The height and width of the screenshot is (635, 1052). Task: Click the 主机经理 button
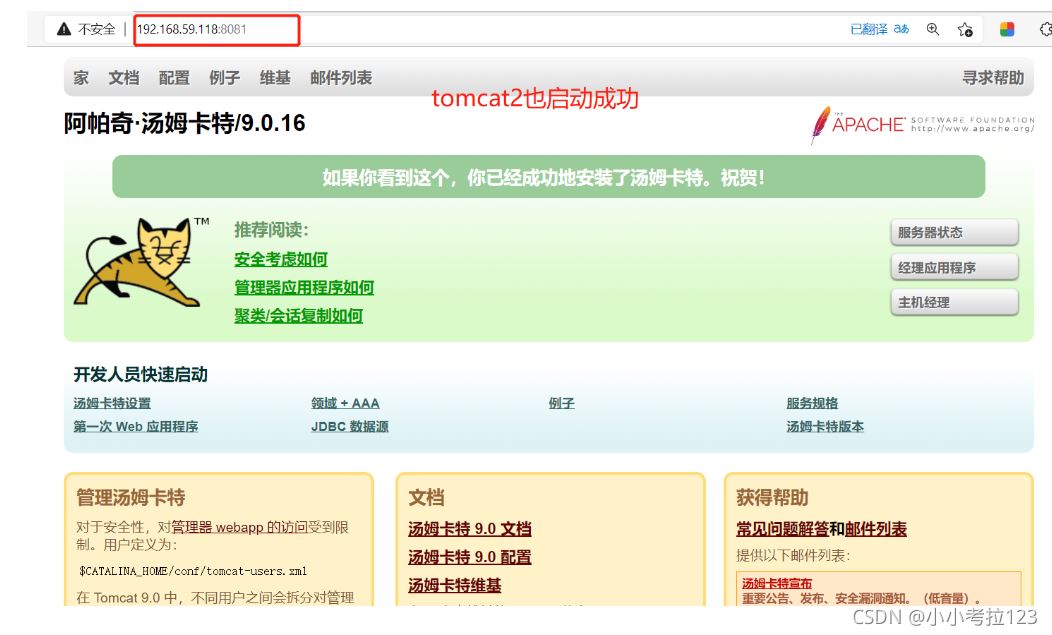tap(955, 302)
